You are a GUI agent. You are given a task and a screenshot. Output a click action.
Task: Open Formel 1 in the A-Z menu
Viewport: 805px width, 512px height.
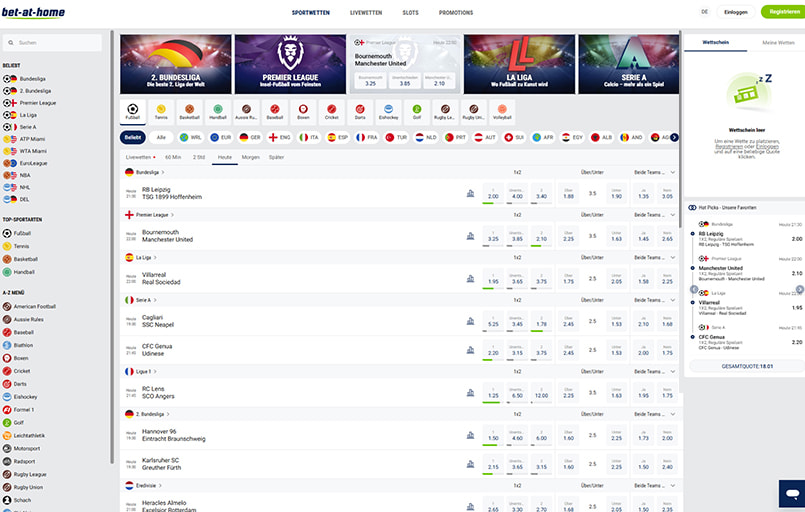coord(18,410)
